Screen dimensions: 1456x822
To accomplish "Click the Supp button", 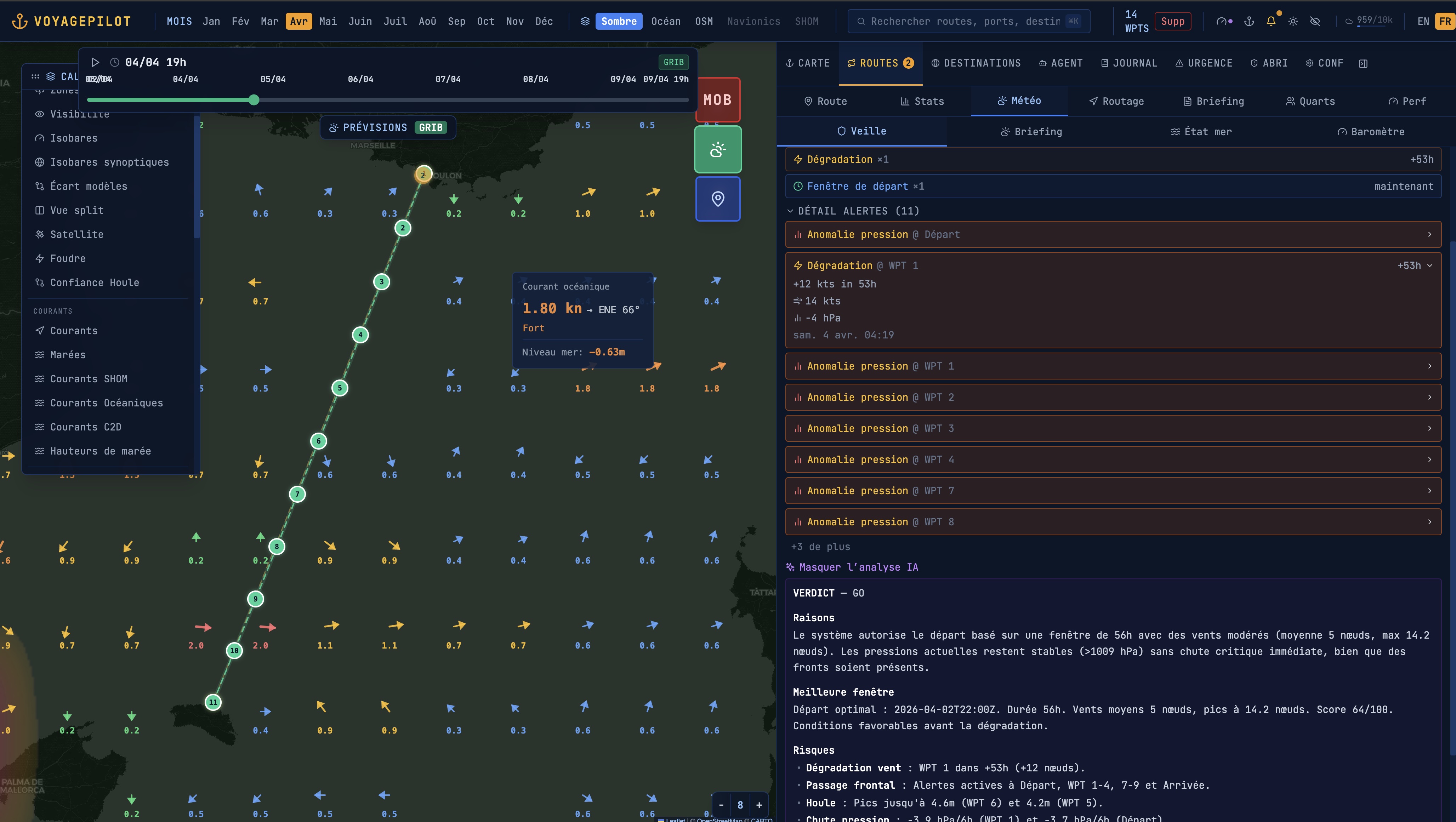I will click(x=1172, y=22).
